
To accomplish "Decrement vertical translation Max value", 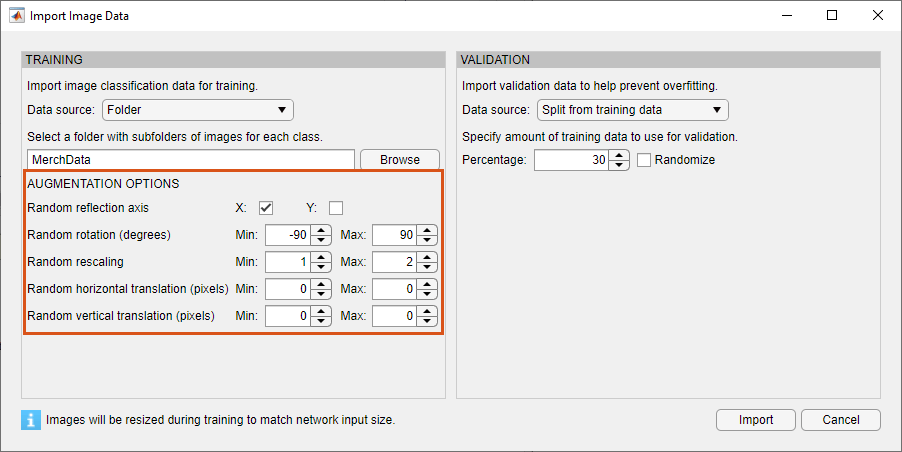I will pos(427,321).
